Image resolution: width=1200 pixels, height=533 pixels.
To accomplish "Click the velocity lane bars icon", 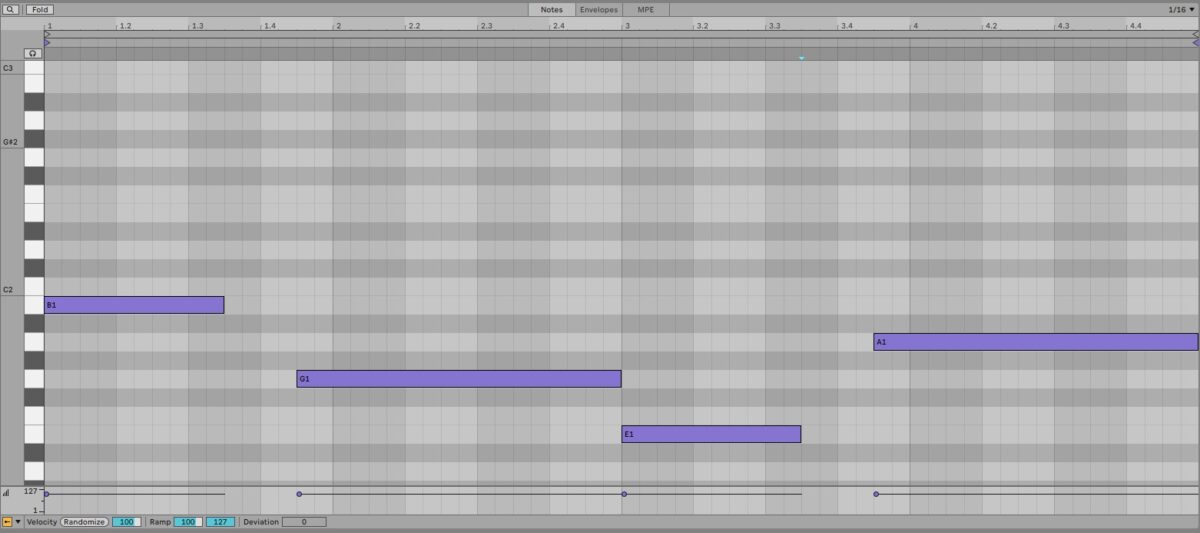I will (x=6, y=492).
